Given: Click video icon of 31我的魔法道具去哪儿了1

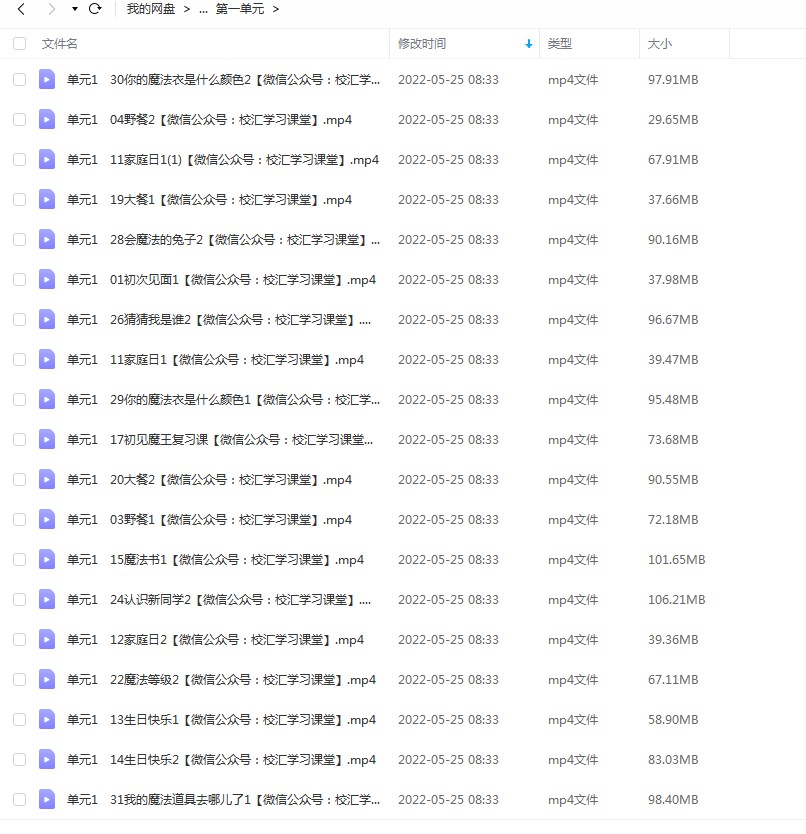Looking at the screenshot, I should tap(47, 799).
